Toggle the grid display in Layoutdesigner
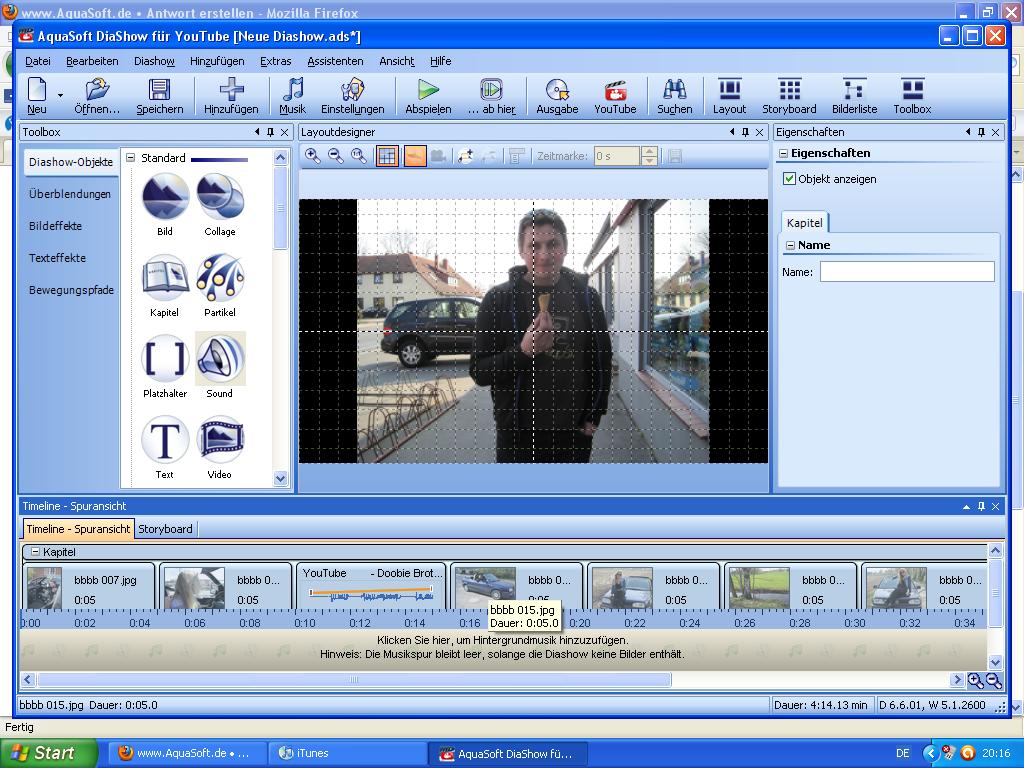Viewport: 1024px width, 768px height. [x=387, y=156]
